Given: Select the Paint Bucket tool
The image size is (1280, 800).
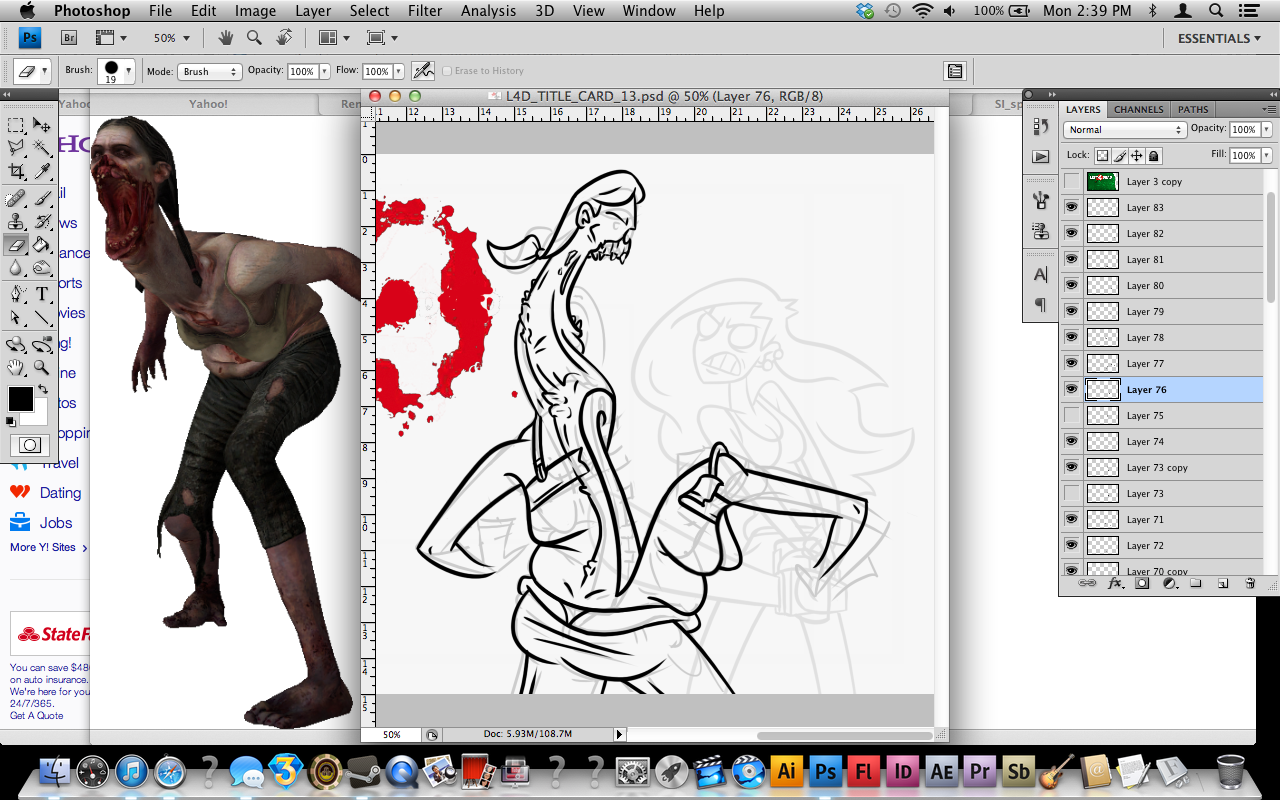Looking at the screenshot, I should point(42,244).
